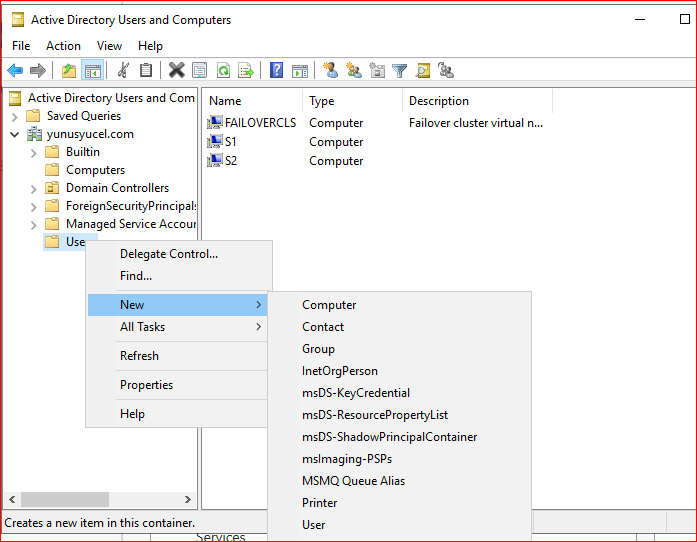
Task: Click the Delete X toolbar icon
Action: [x=176, y=70]
